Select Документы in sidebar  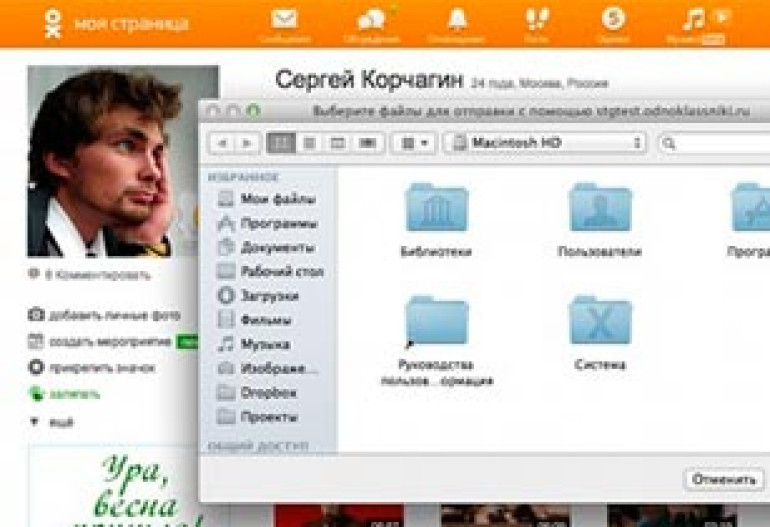266,248
